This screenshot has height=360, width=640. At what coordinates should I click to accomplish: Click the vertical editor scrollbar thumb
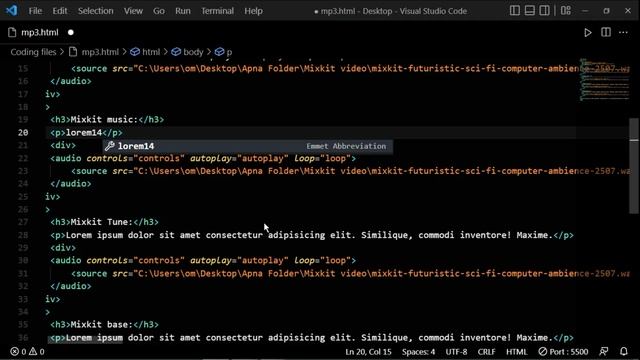pyautogui.click(x=634, y=165)
